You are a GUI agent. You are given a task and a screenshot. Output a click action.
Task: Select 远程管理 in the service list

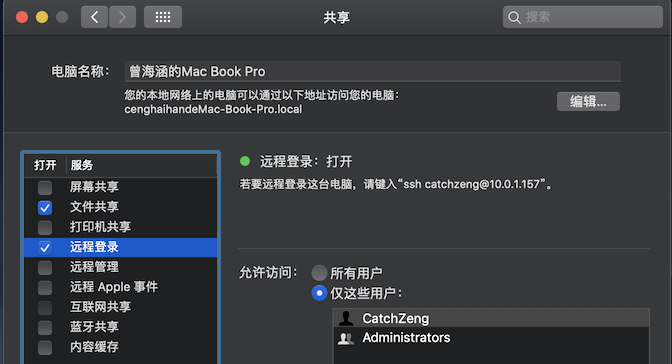click(x=120, y=267)
